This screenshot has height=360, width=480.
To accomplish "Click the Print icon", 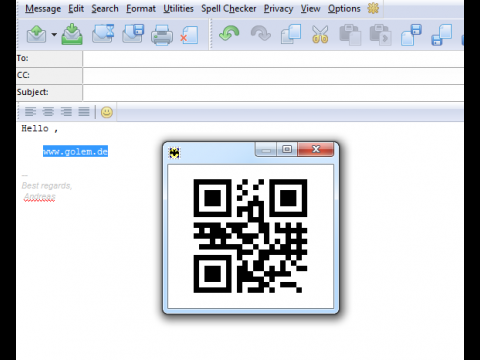I will [x=162, y=35].
